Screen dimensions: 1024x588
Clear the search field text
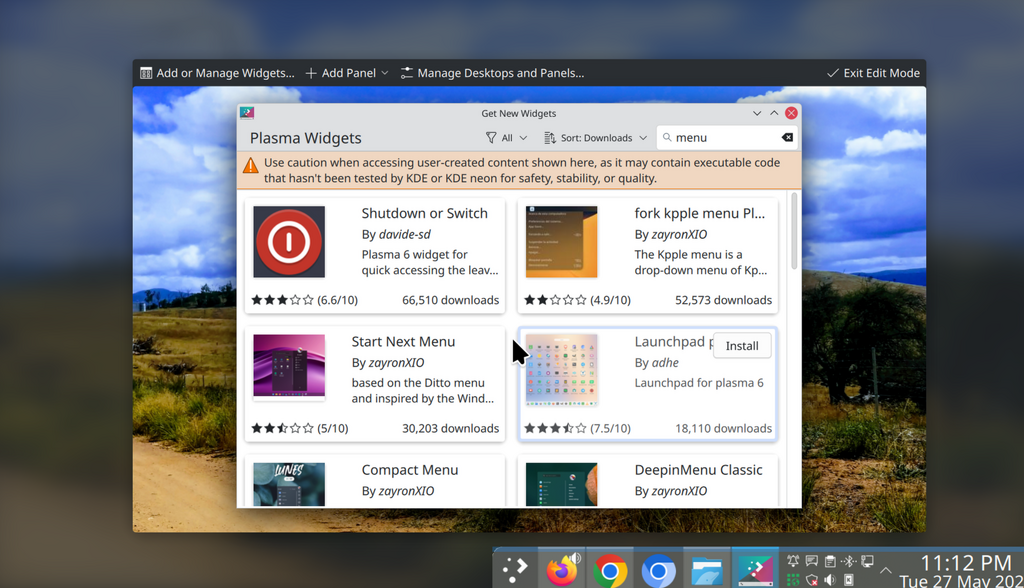click(788, 138)
